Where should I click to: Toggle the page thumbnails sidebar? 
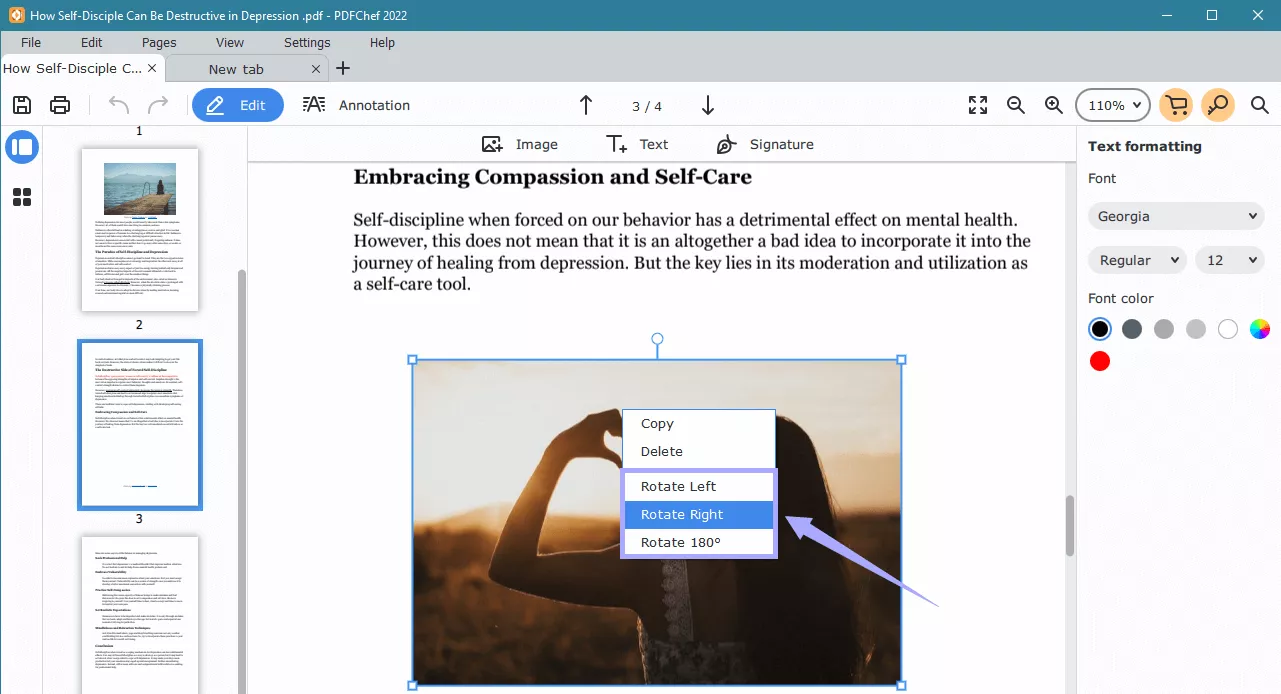click(x=22, y=146)
